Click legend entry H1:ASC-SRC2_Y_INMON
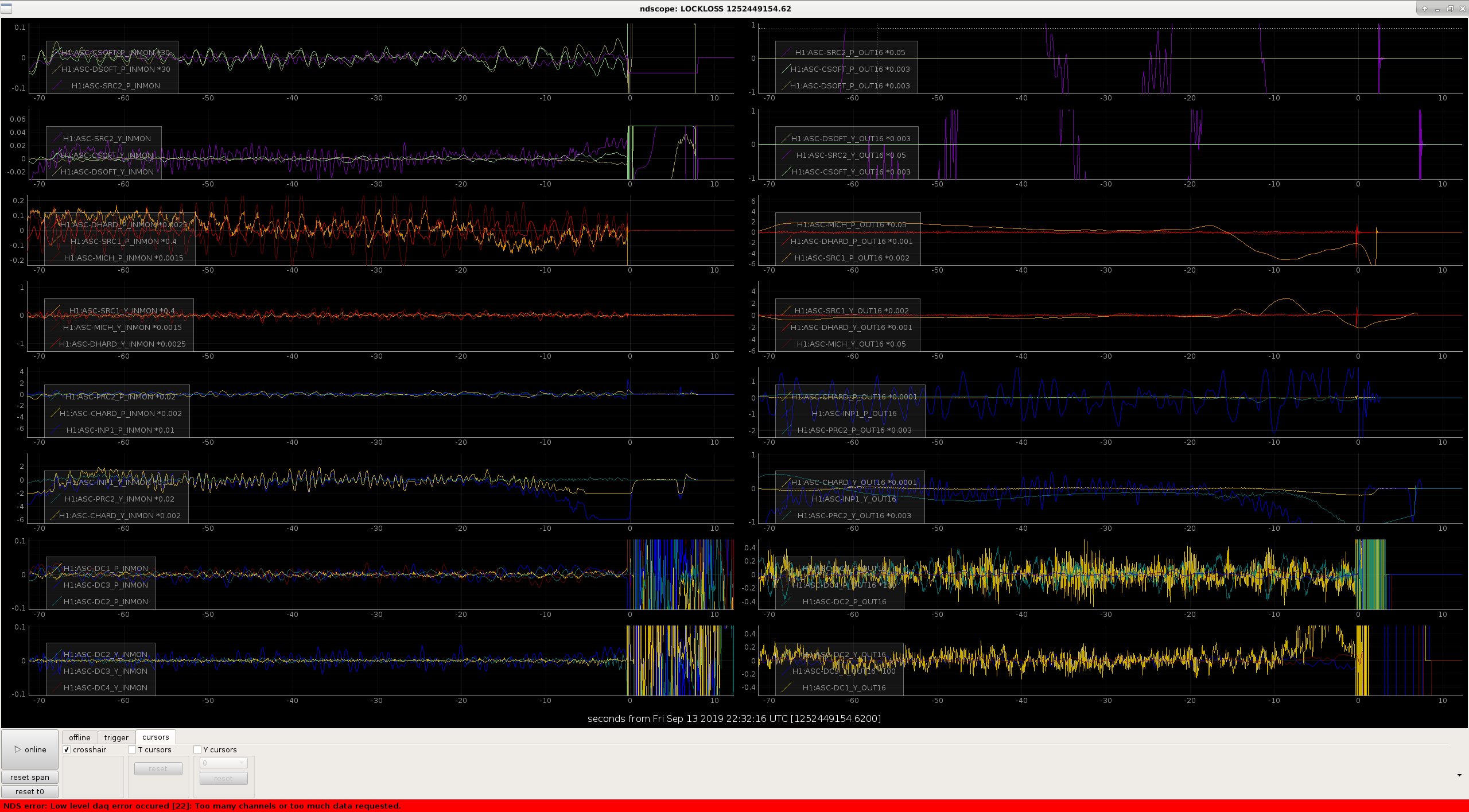This screenshot has height=812, width=1469. (107, 138)
